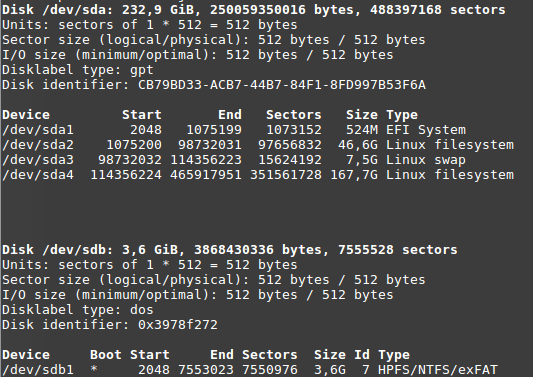This screenshot has height=377, width=533.
Task: Click the Sectors column header in sda table
Action: tap(294, 115)
